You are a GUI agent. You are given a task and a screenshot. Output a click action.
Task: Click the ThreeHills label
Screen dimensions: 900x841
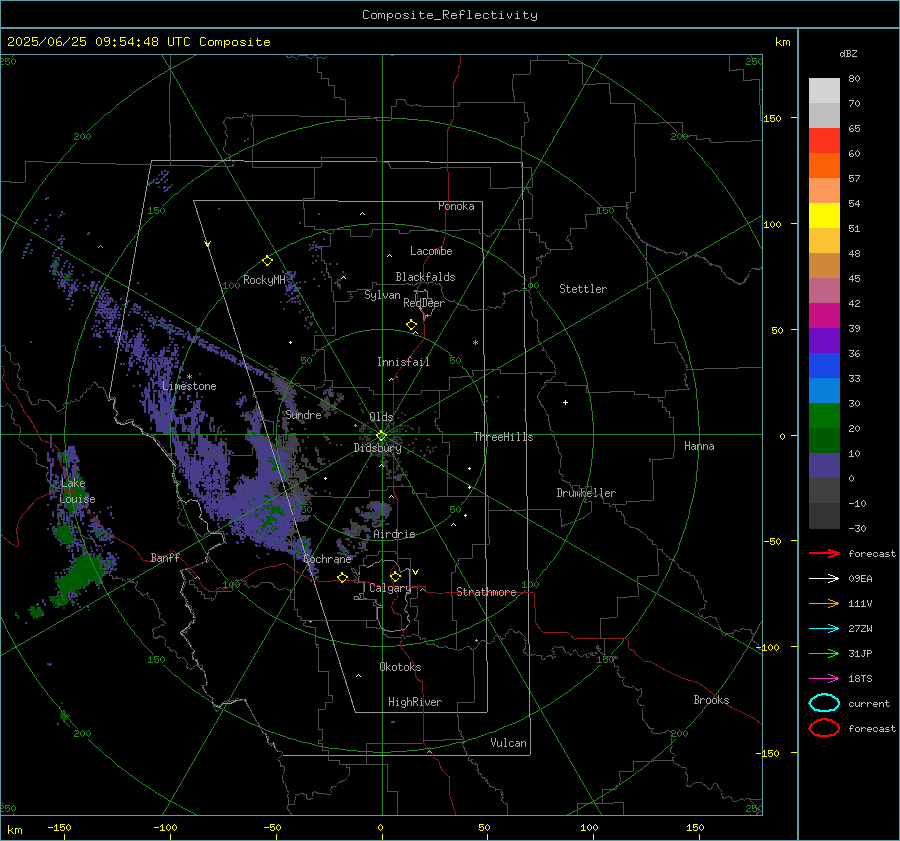coord(503,437)
